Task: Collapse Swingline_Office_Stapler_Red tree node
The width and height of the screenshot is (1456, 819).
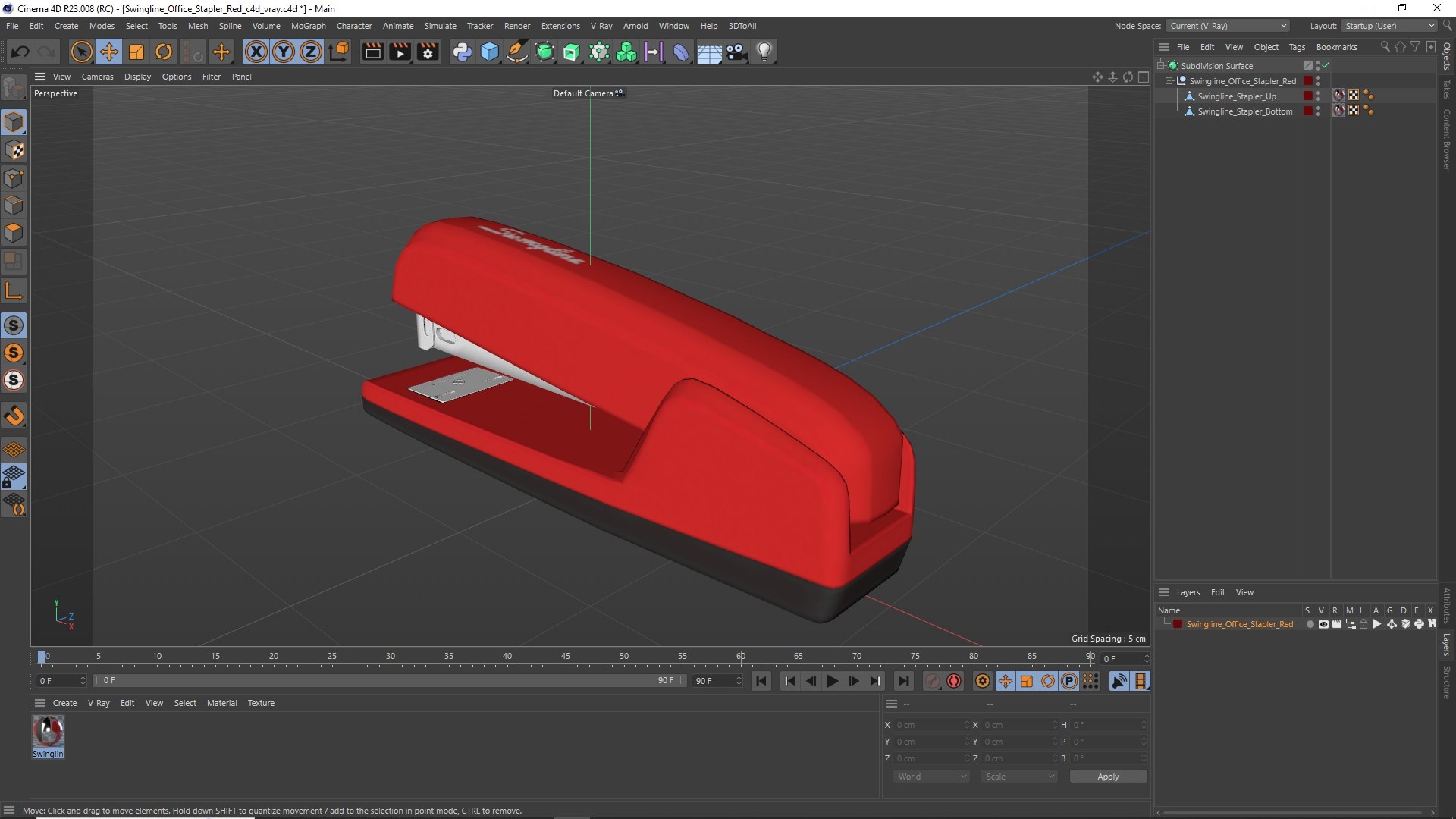Action: click(1169, 81)
